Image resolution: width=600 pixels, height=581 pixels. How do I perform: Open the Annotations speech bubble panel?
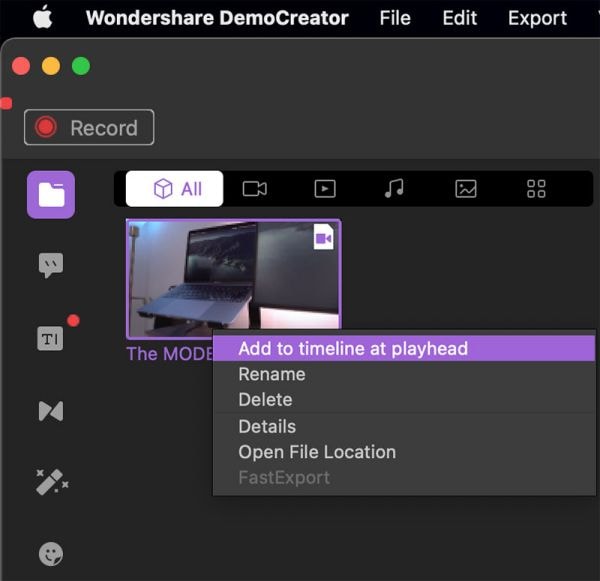[51, 265]
